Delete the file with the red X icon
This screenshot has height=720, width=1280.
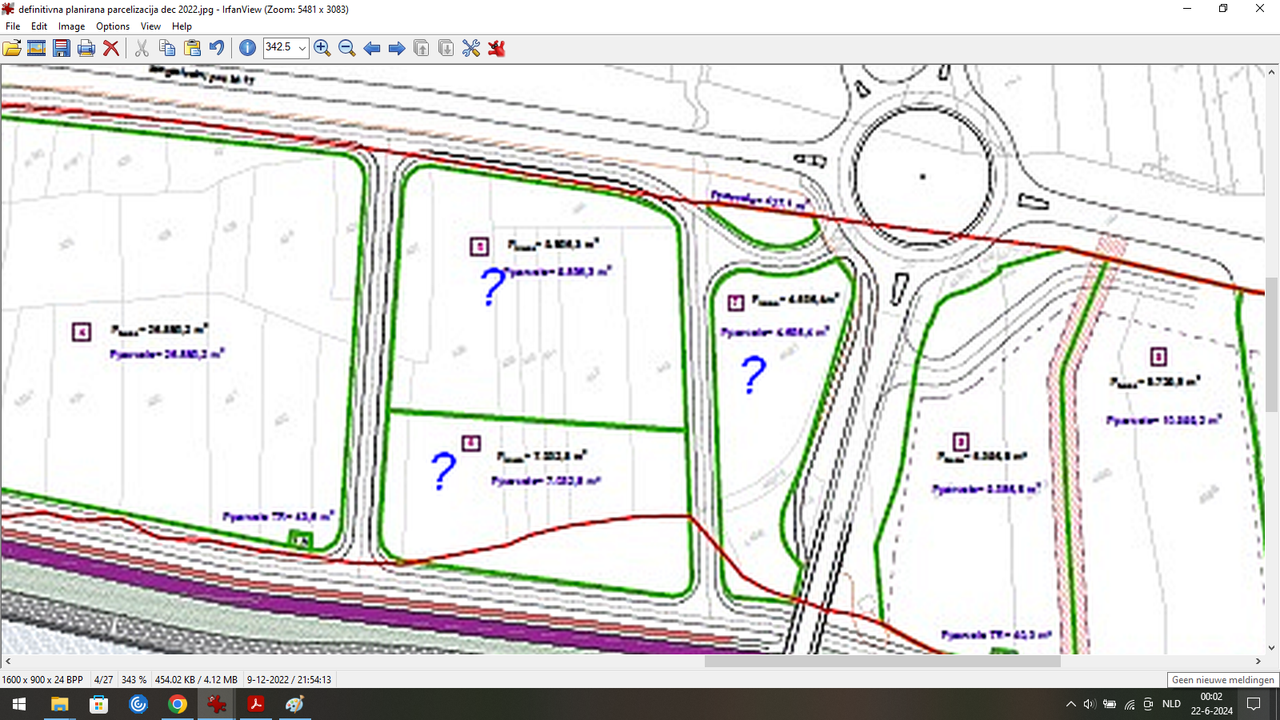pyautogui.click(x=111, y=48)
